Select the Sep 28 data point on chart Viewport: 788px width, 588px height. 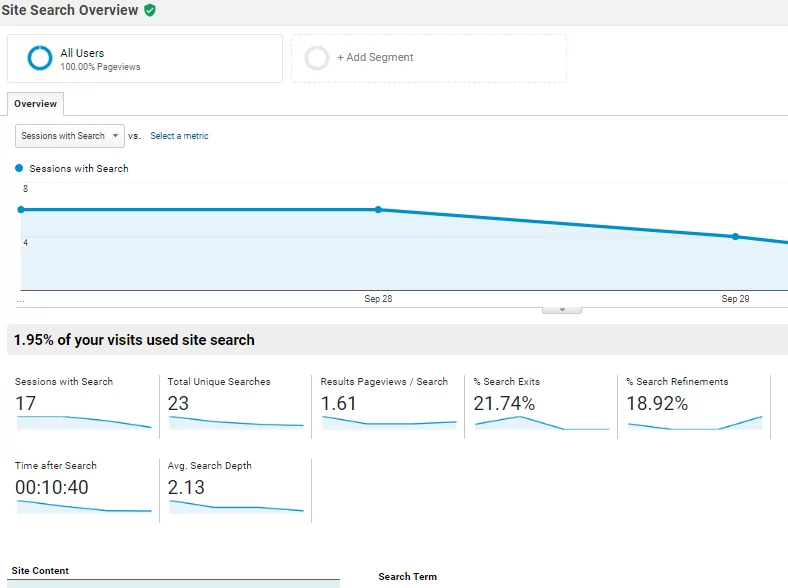pyautogui.click(x=378, y=210)
